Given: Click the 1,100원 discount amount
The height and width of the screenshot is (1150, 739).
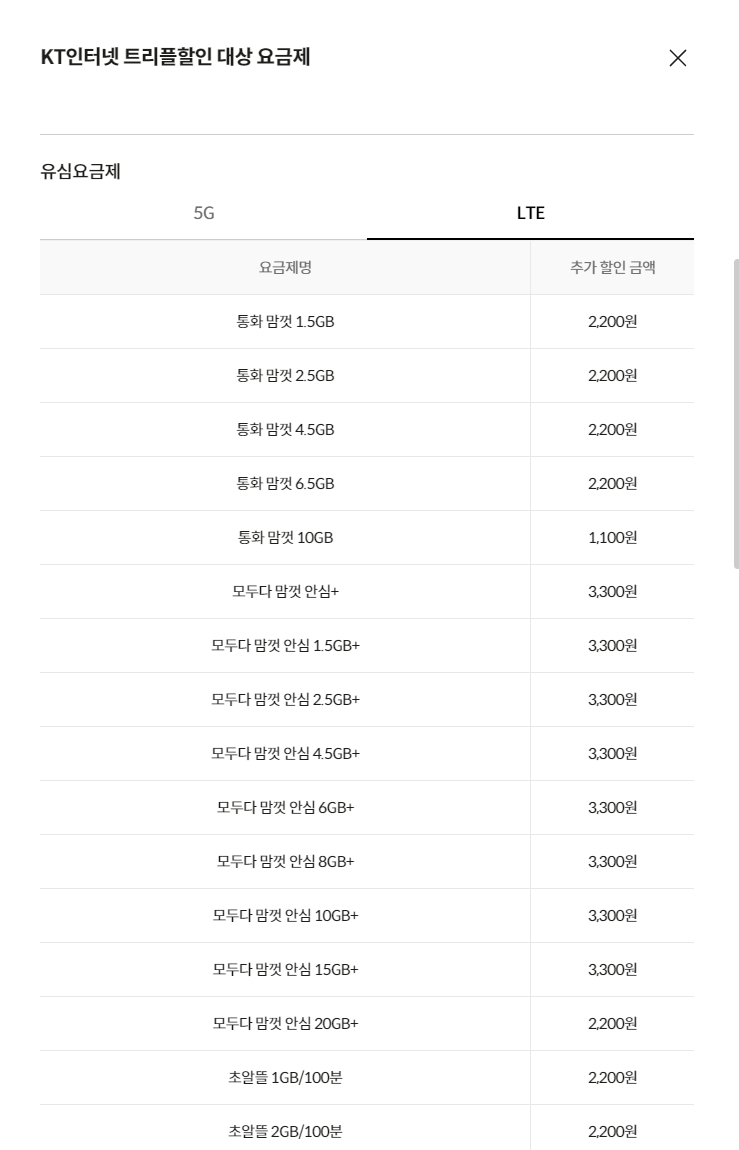Looking at the screenshot, I should click(x=612, y=538).
